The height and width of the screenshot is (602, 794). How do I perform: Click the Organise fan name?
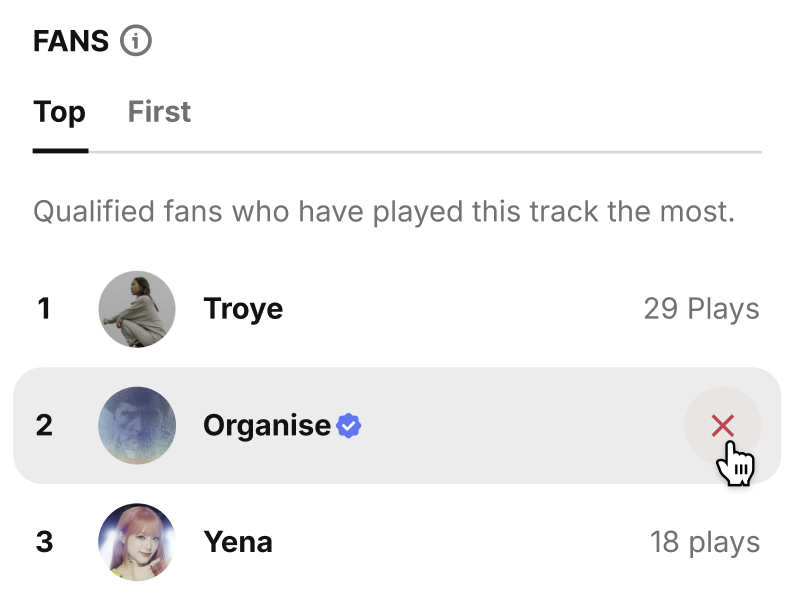coord(266,426)
